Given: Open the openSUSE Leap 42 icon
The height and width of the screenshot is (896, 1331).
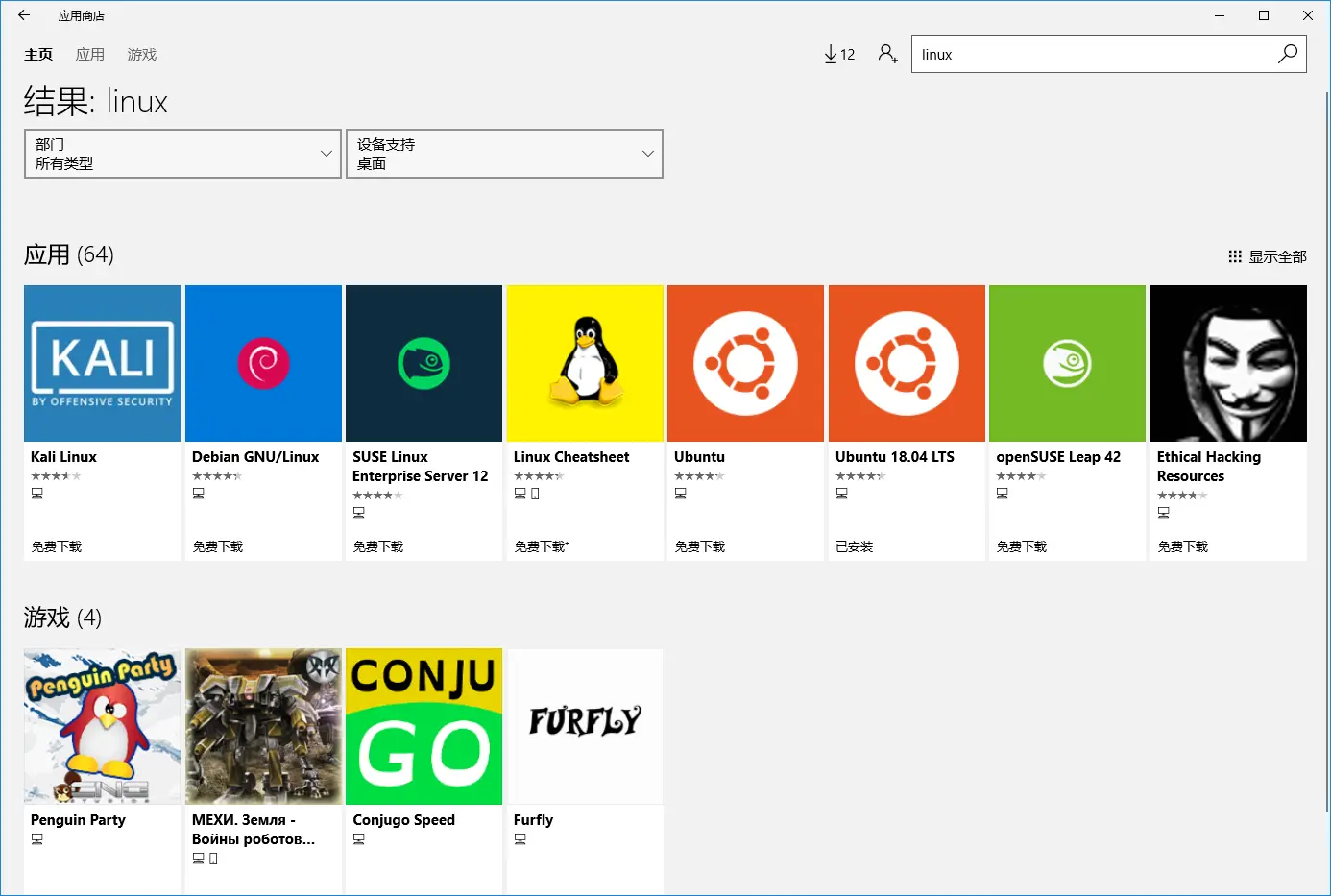Looking at the screenshot, I should click(1067, 363).
